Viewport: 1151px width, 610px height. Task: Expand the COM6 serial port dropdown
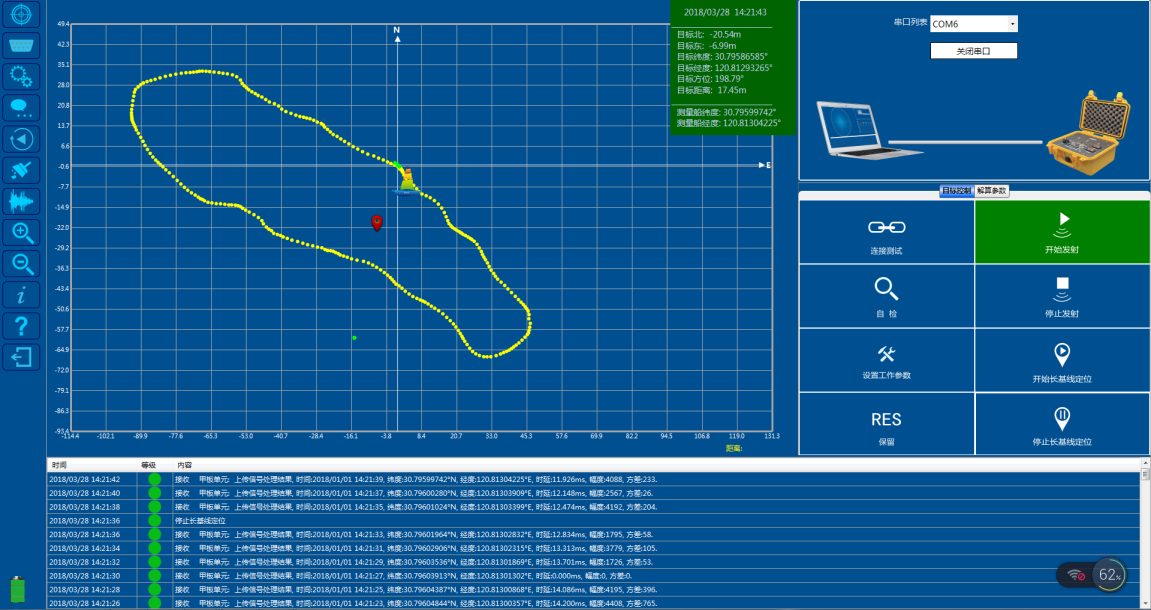(1012, 24)
